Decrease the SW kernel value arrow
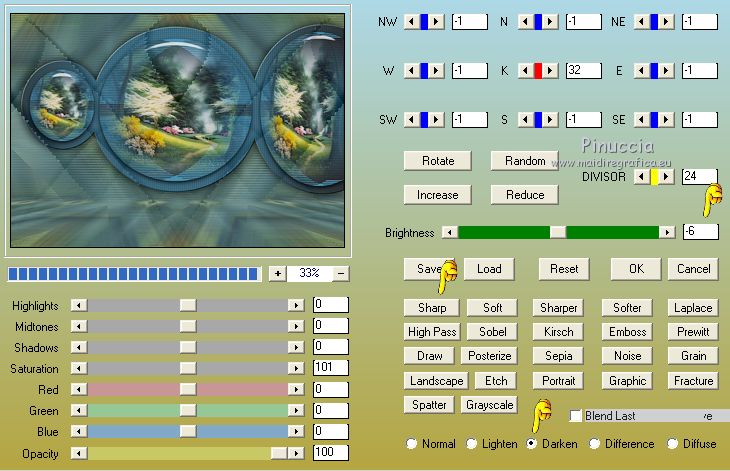 (x=412, y=120)
